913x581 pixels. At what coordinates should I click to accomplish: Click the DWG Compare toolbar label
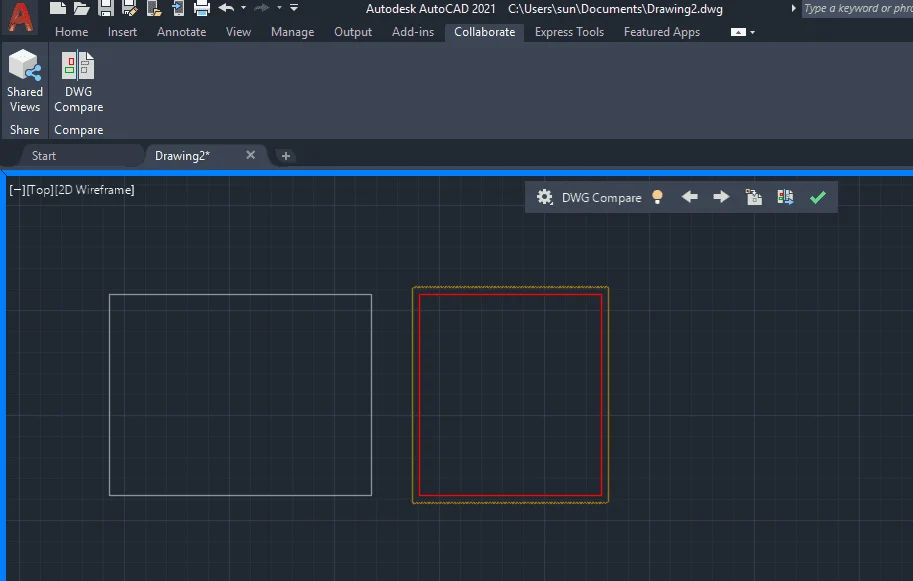[x=601, y=198]
